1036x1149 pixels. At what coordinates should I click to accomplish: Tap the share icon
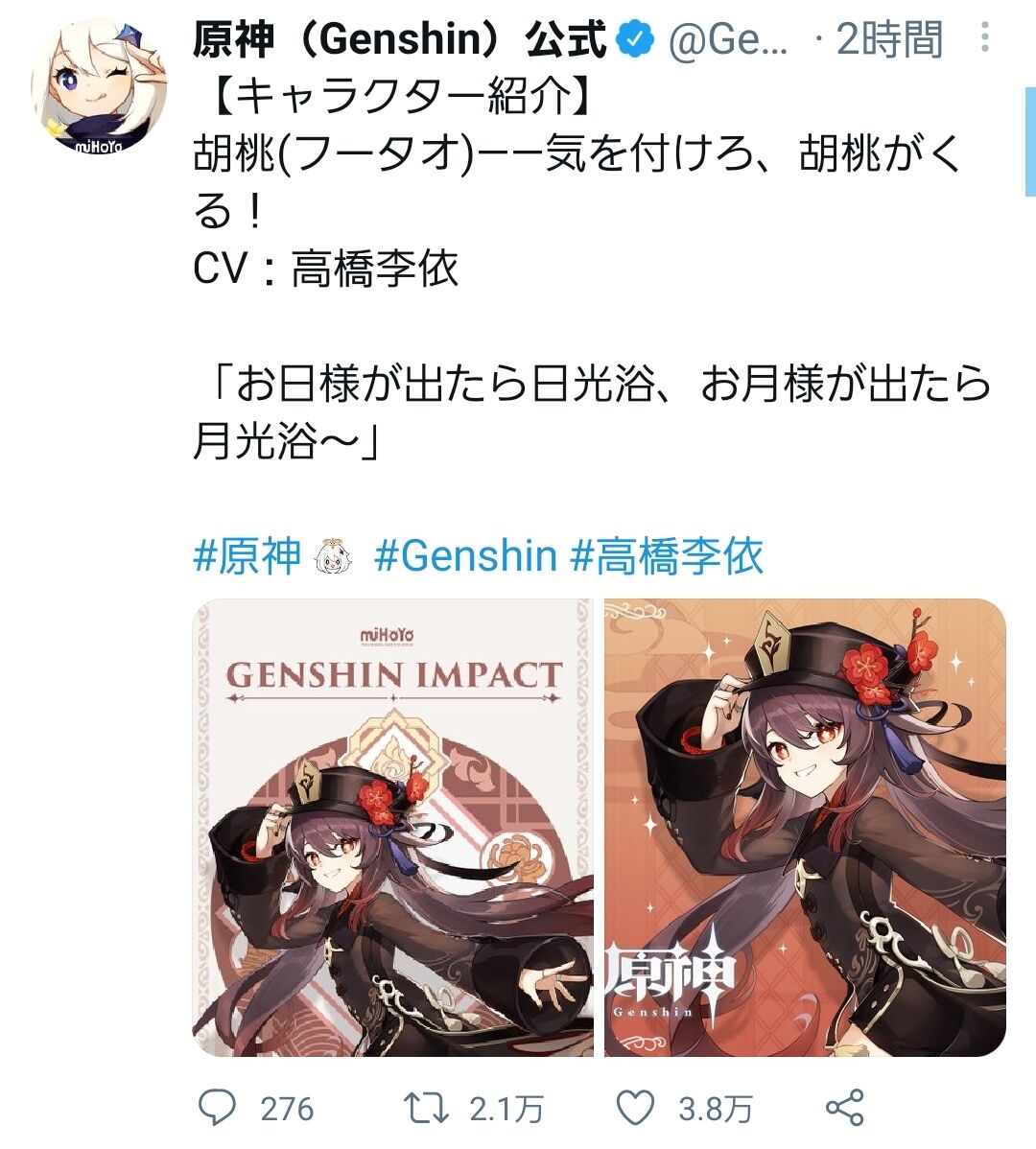845,1107
